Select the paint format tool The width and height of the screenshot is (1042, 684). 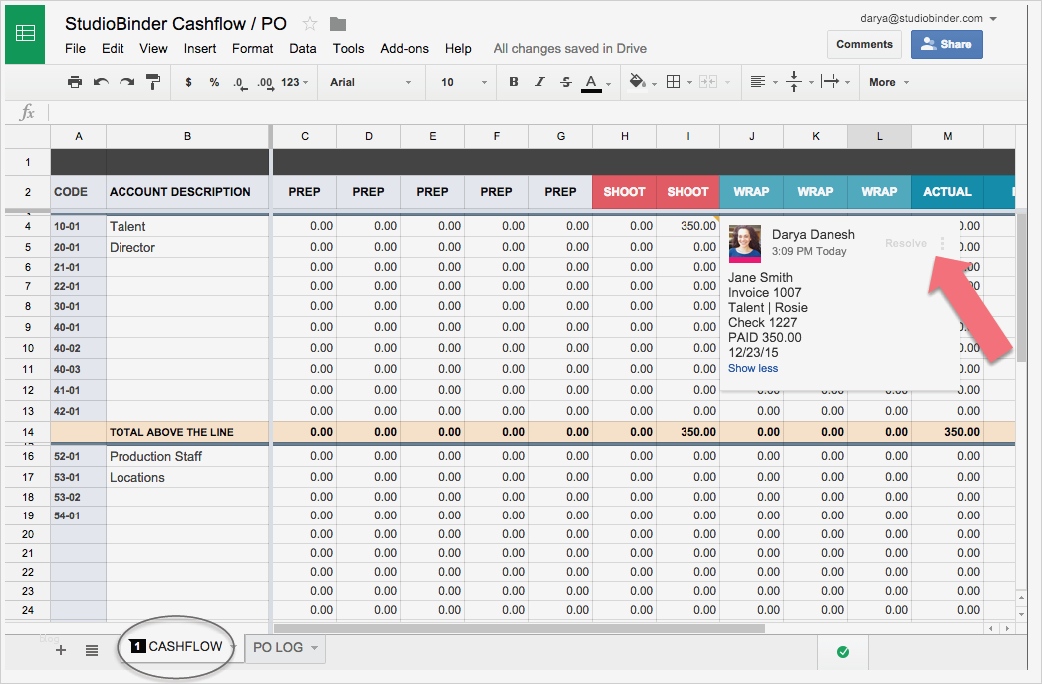153,82
